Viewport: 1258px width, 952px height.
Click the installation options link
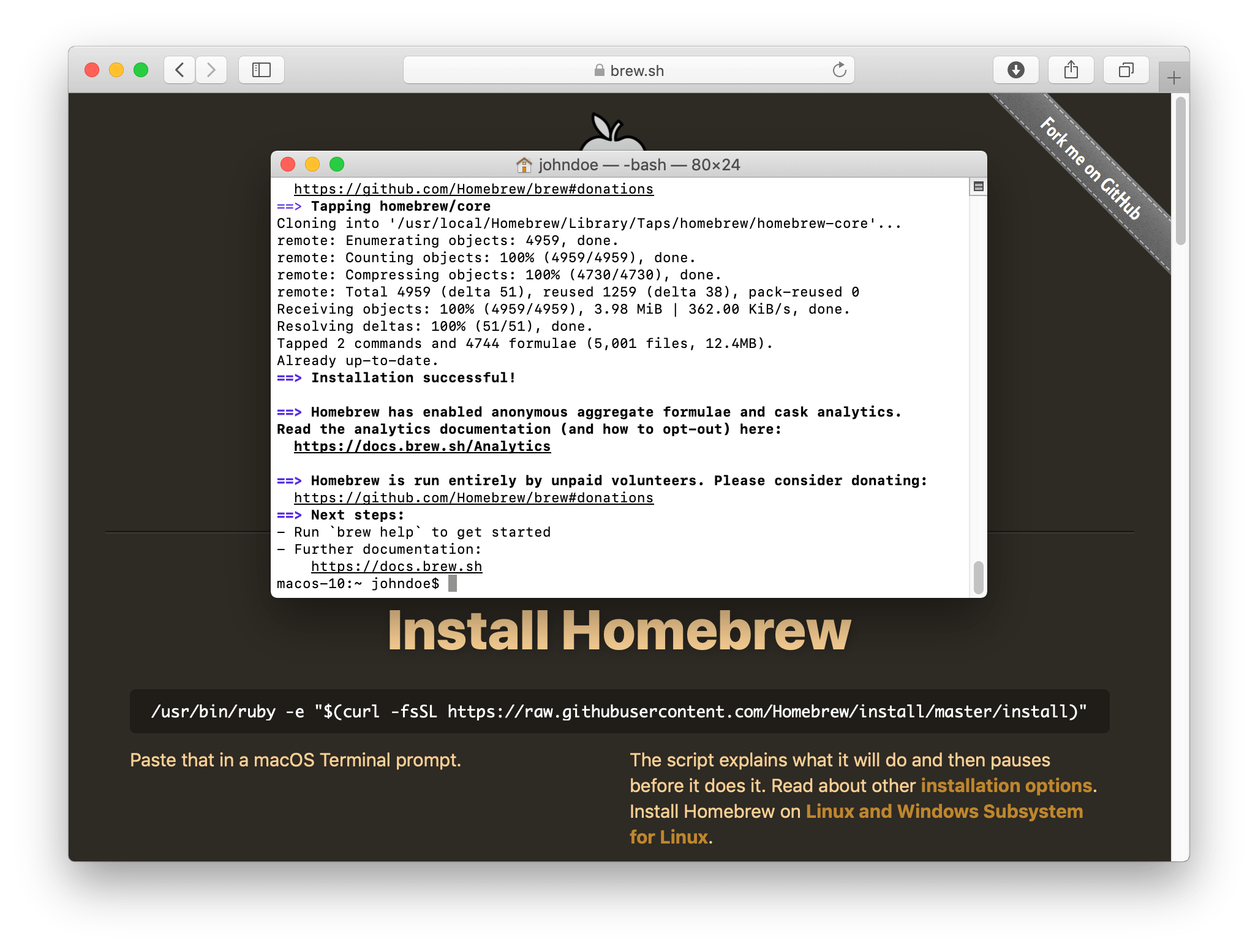[1006, 785]
